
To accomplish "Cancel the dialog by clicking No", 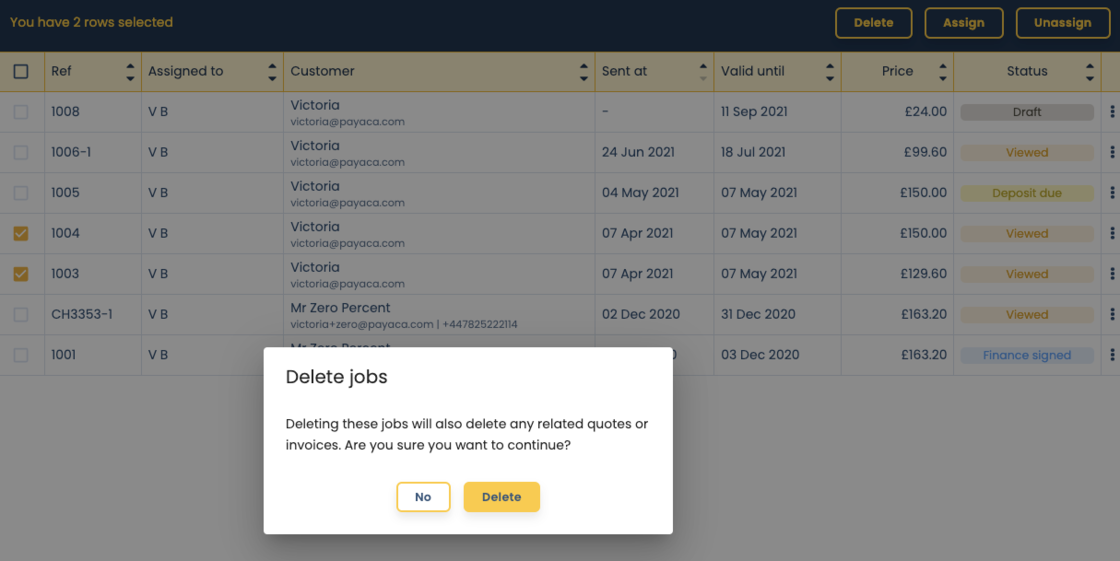I will 423,497.
